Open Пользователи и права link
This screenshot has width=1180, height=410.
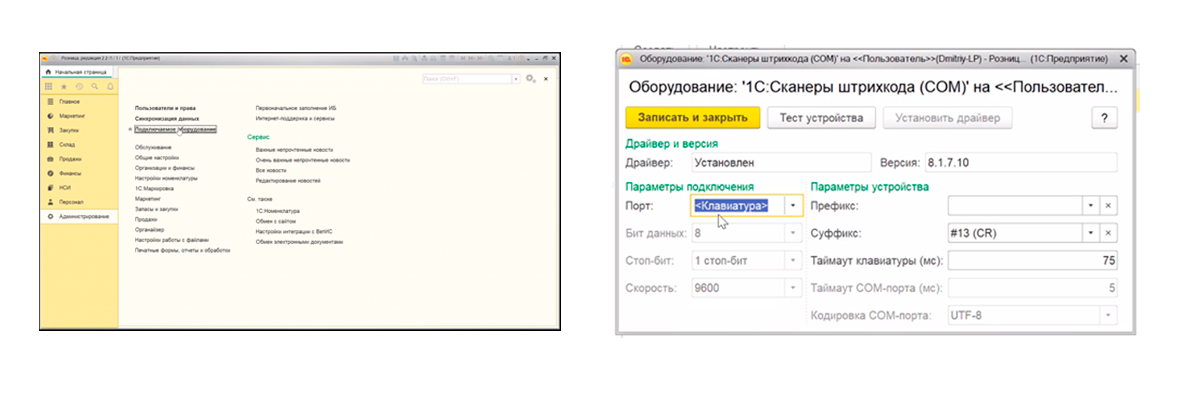[165, 108]
